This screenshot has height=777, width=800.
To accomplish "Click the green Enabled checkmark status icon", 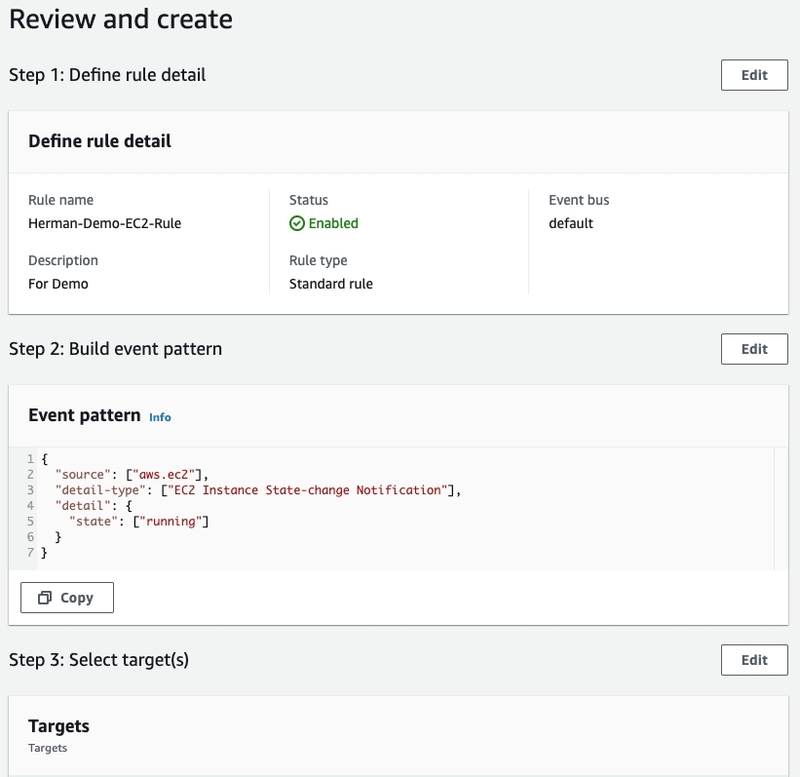I will coord(297,223).
